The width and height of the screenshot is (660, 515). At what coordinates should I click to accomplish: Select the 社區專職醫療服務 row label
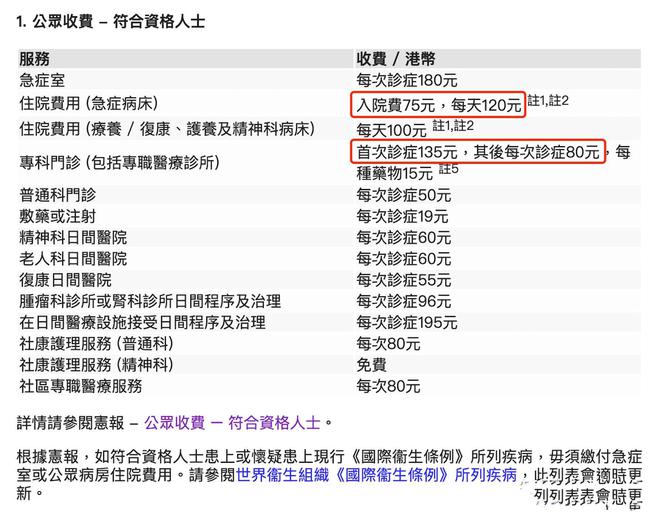click(80, 385)
